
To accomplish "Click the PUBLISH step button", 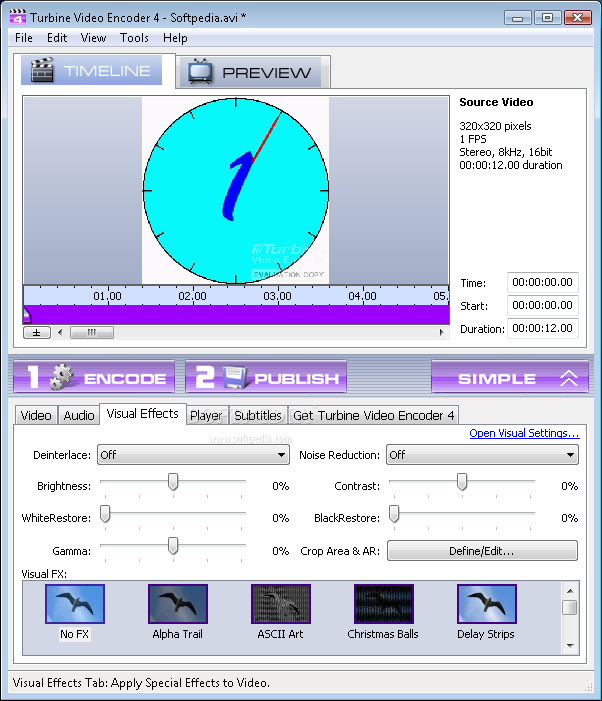I will pyautogui.click(x=266, y=376).
